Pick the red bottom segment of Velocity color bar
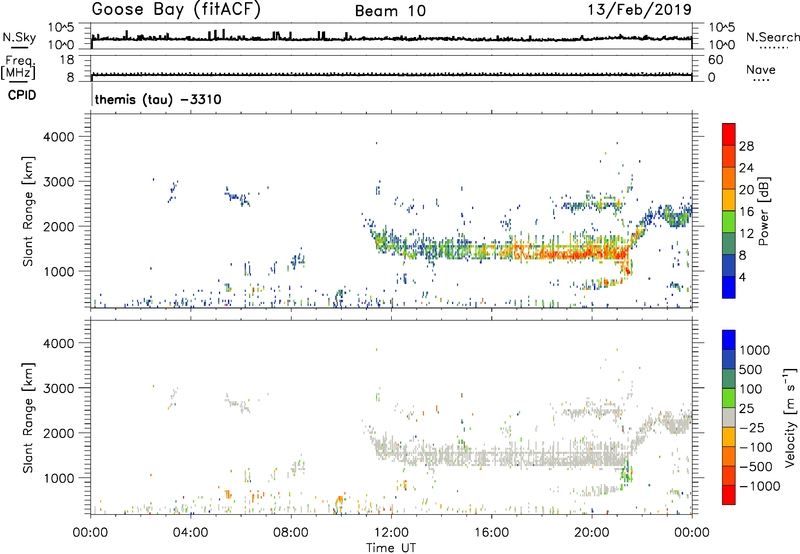 (x=729, y=495)
